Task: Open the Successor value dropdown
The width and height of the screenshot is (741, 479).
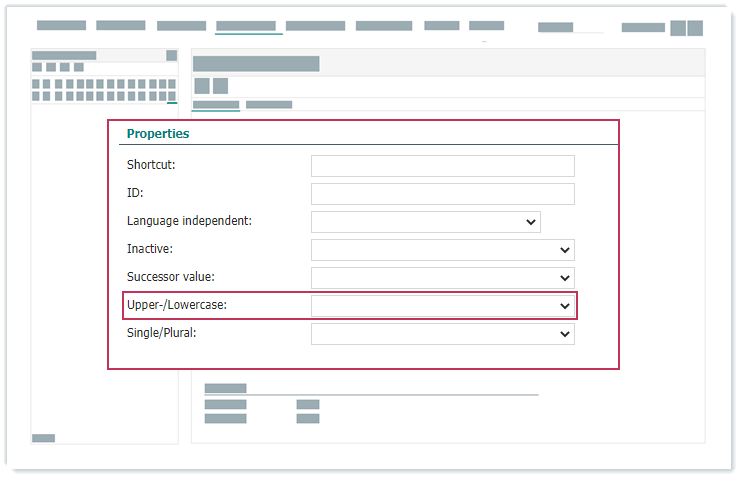Action: click(x=442, y=278)
